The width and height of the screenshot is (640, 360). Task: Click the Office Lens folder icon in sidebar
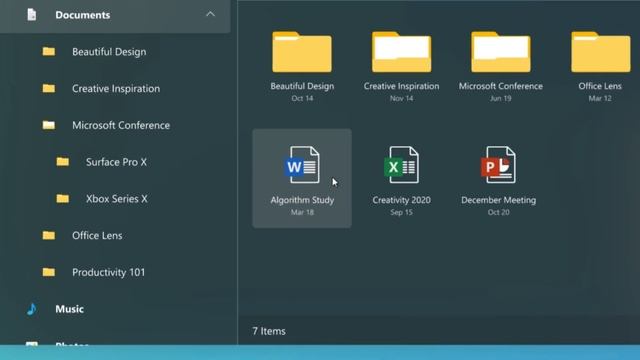(x=49, y=235)
